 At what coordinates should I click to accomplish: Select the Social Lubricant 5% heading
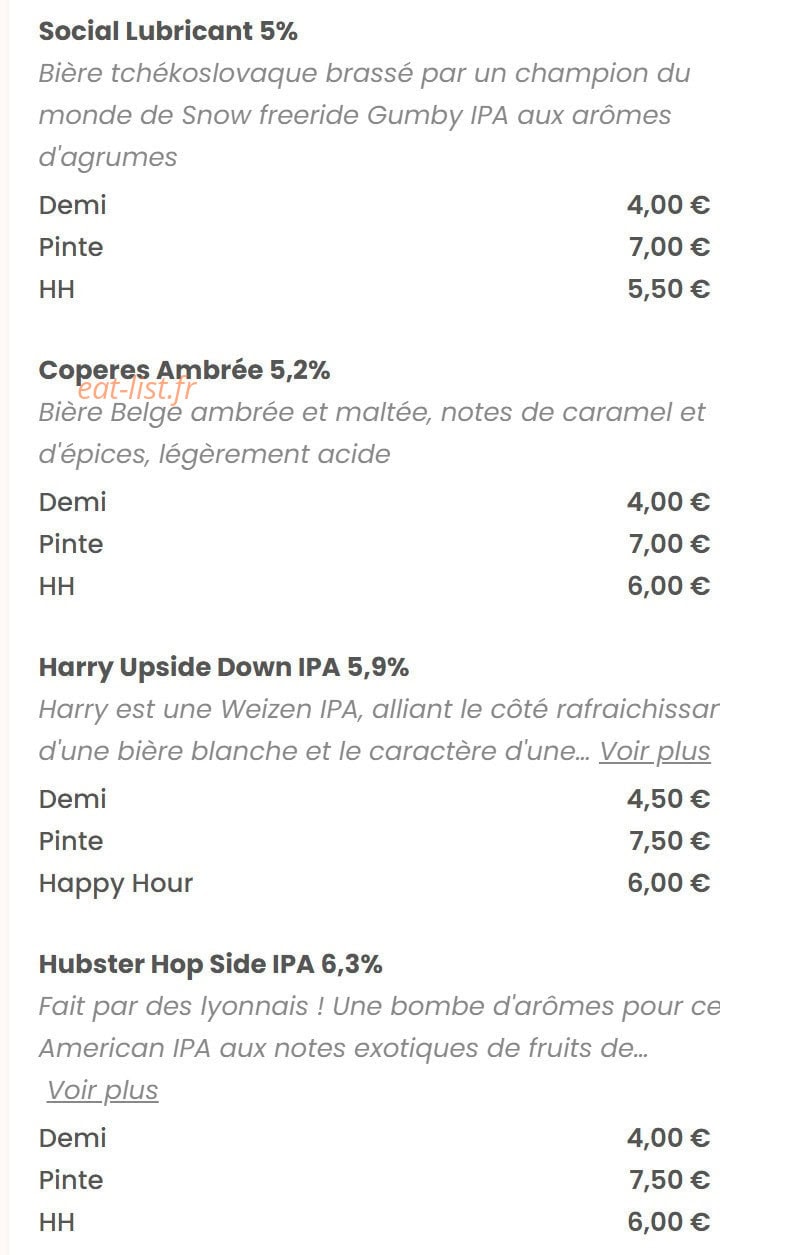click(168, 31)
